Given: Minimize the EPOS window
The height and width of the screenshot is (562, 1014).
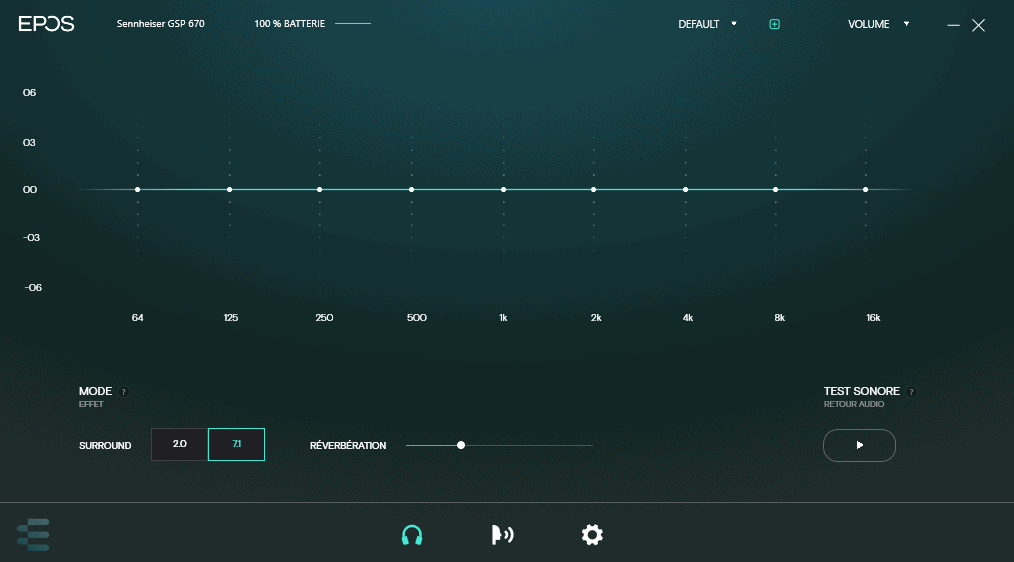Looking at the screenshot, I should pos(954,25).
